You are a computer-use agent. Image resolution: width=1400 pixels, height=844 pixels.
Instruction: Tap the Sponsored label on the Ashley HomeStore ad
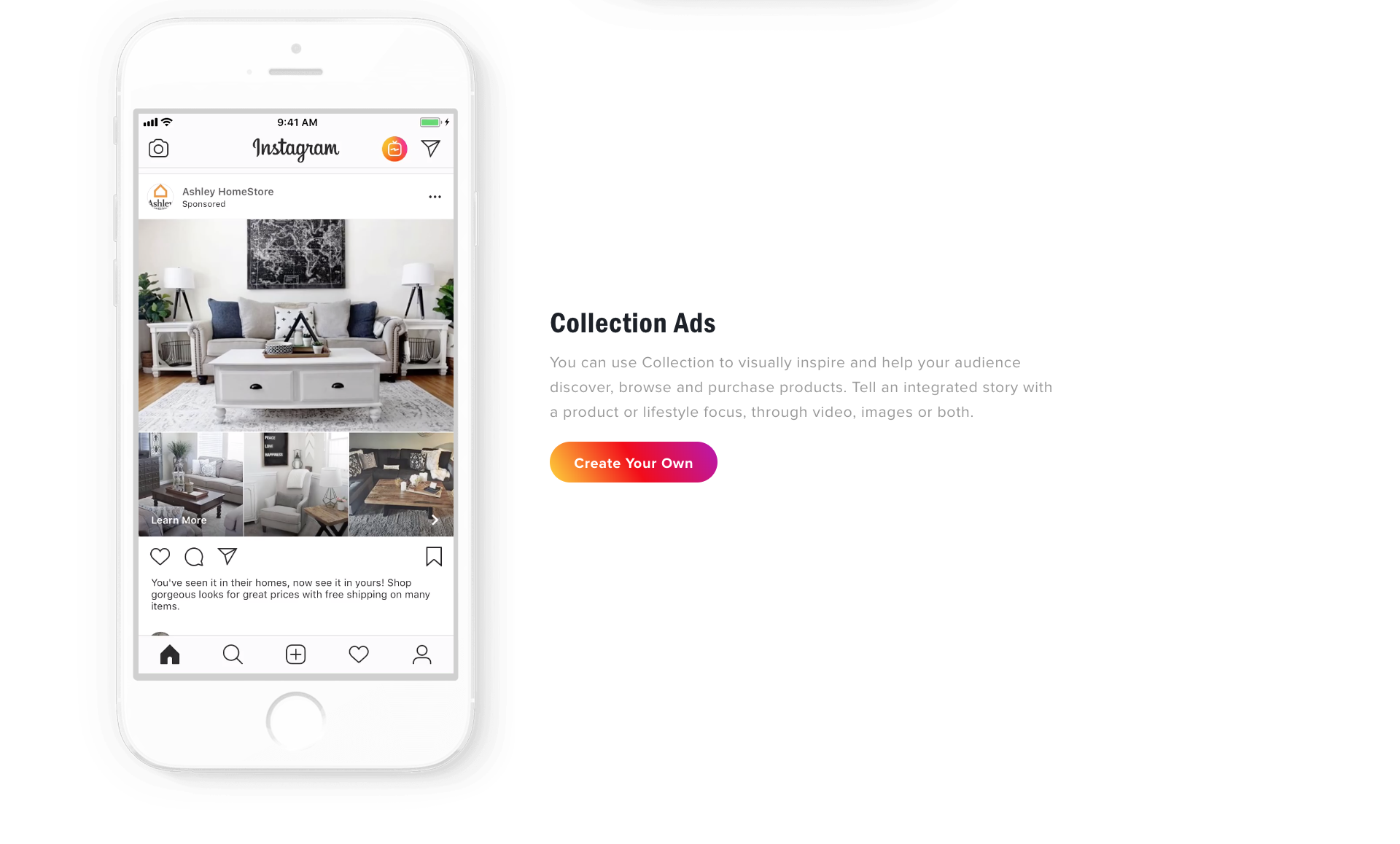202,204
